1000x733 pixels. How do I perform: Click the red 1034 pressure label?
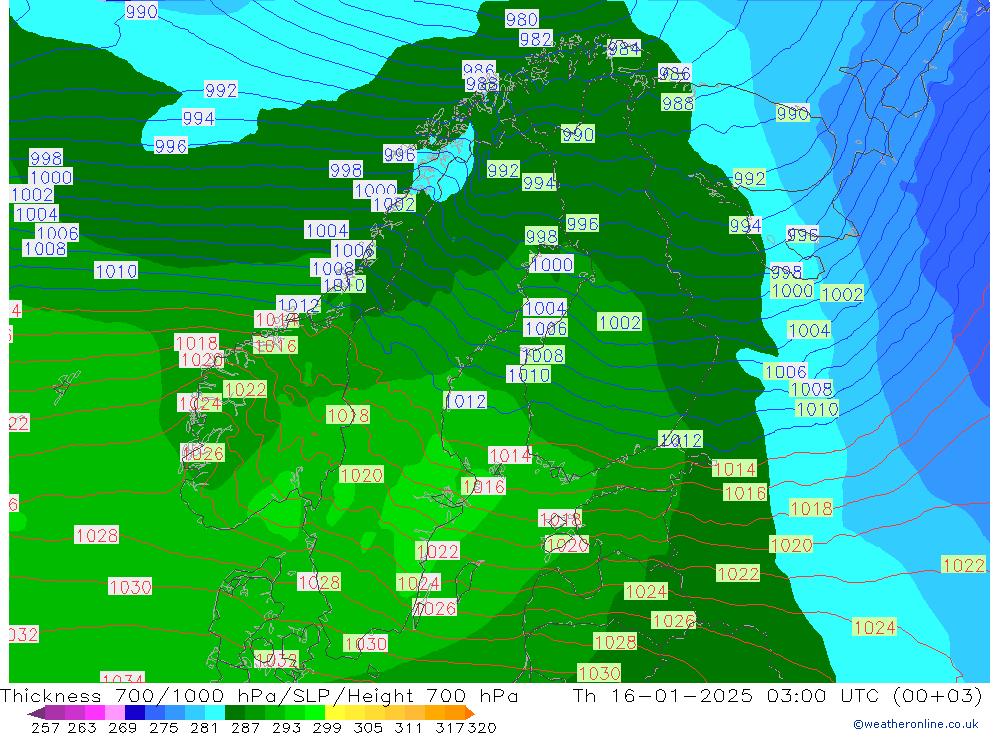[123, 679]
